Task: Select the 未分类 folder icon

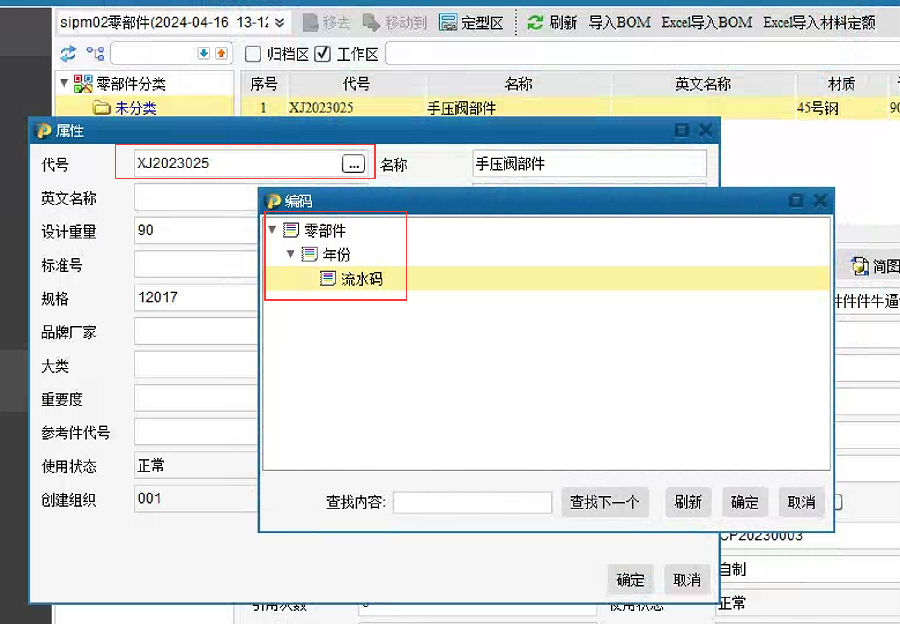Action: pos(101,107)
